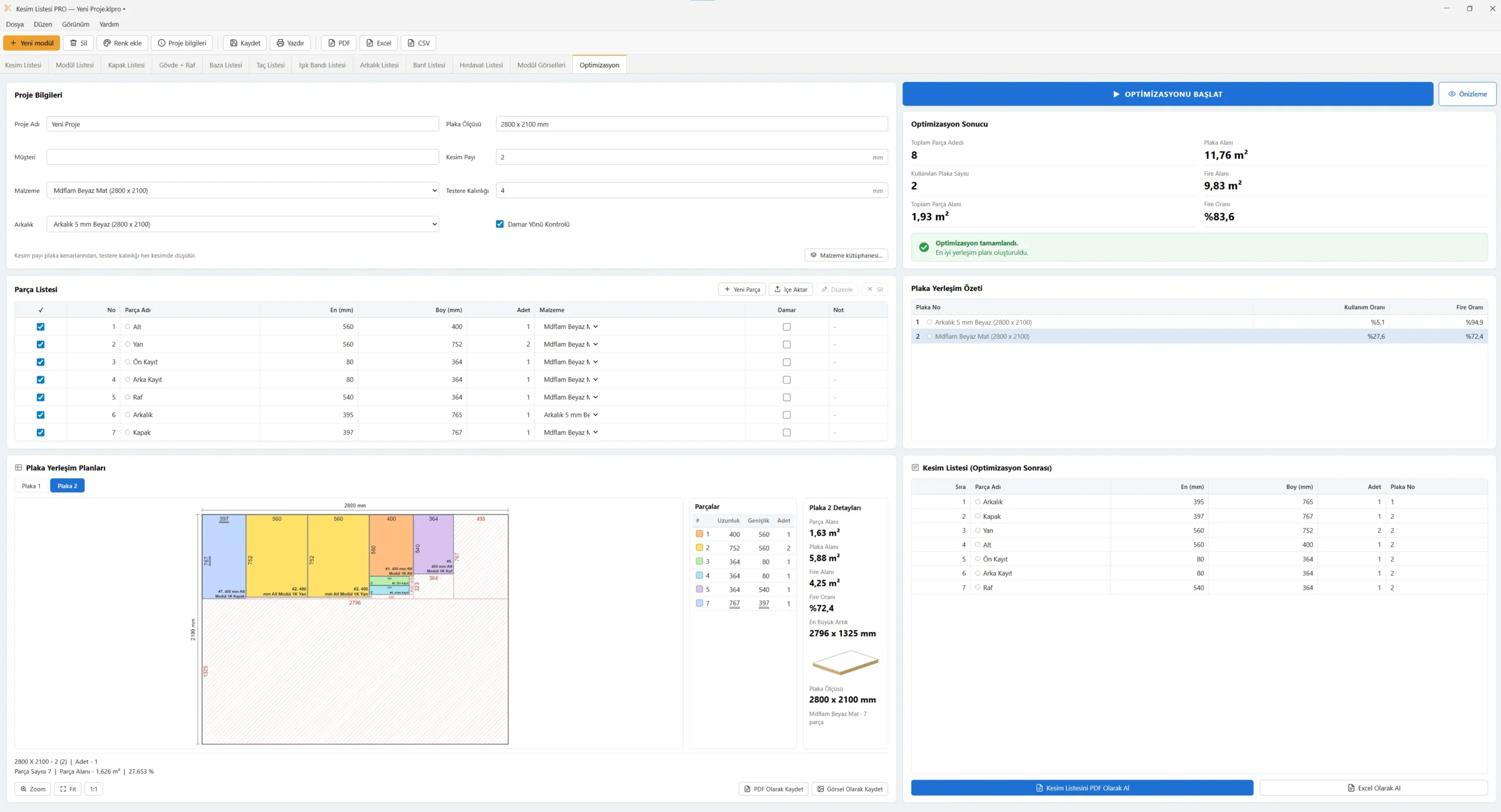Click the Yeni modül button
1501x812 pixels.
coord(32,43)
